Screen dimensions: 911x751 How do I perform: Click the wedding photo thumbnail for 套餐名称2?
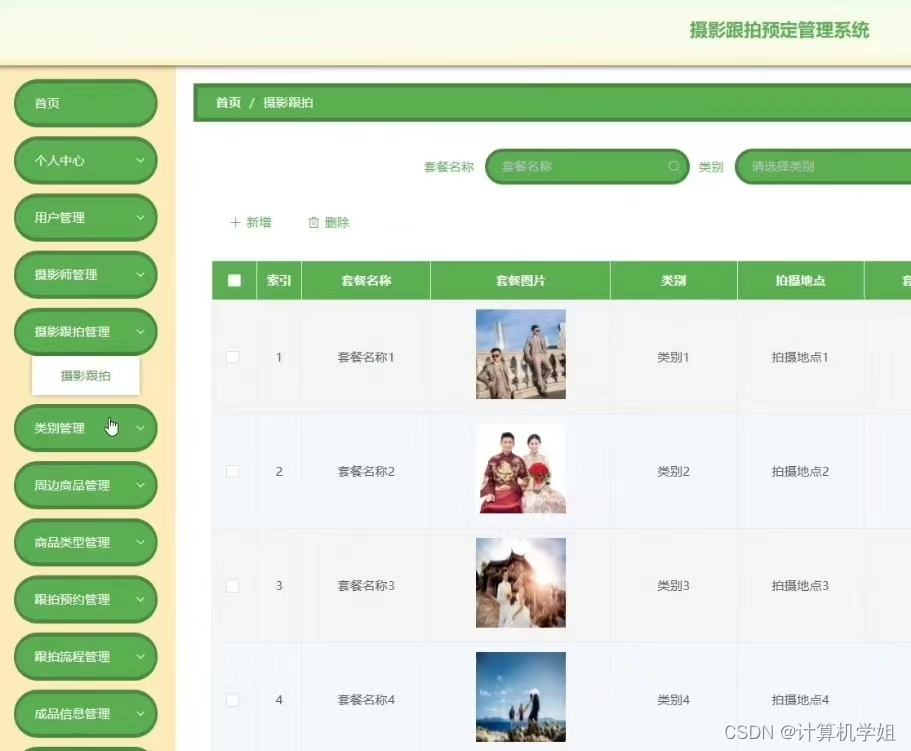(x=520, y=471)
